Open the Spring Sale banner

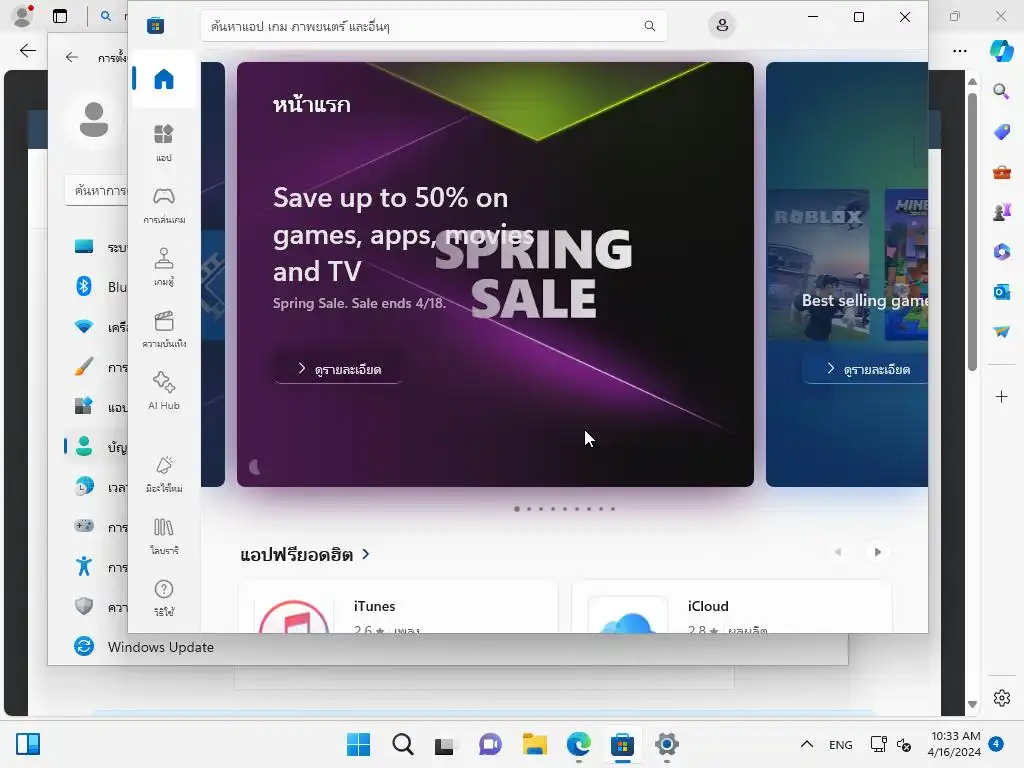pos(495,274)
